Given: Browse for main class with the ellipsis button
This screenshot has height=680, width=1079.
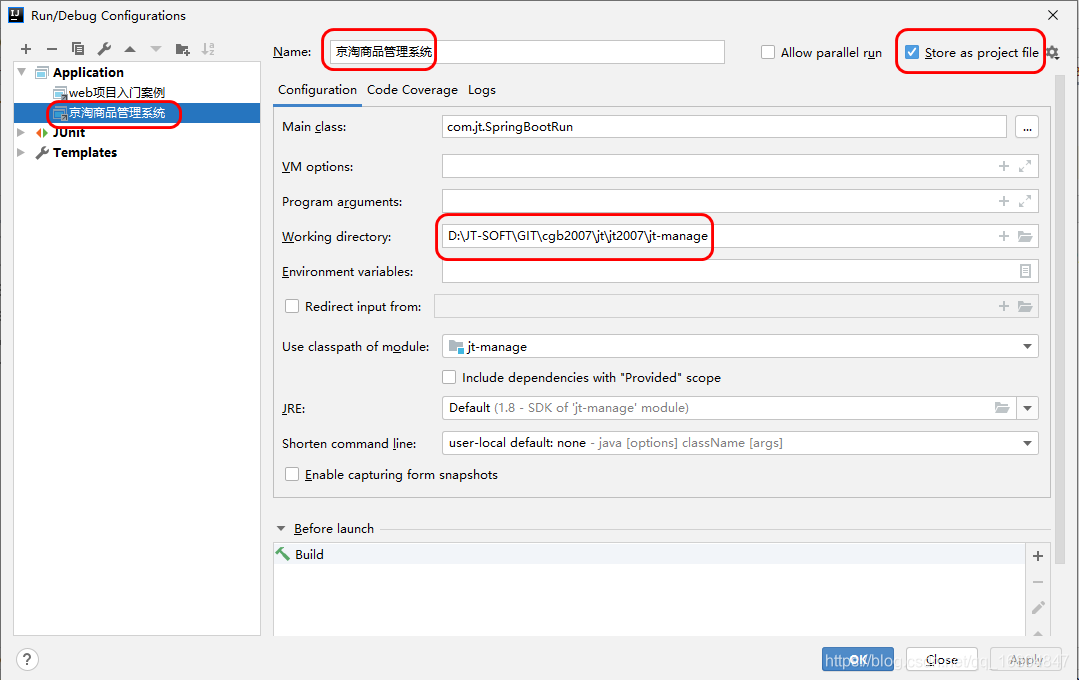Looking at the screenshot, I should coord(1027,127).
